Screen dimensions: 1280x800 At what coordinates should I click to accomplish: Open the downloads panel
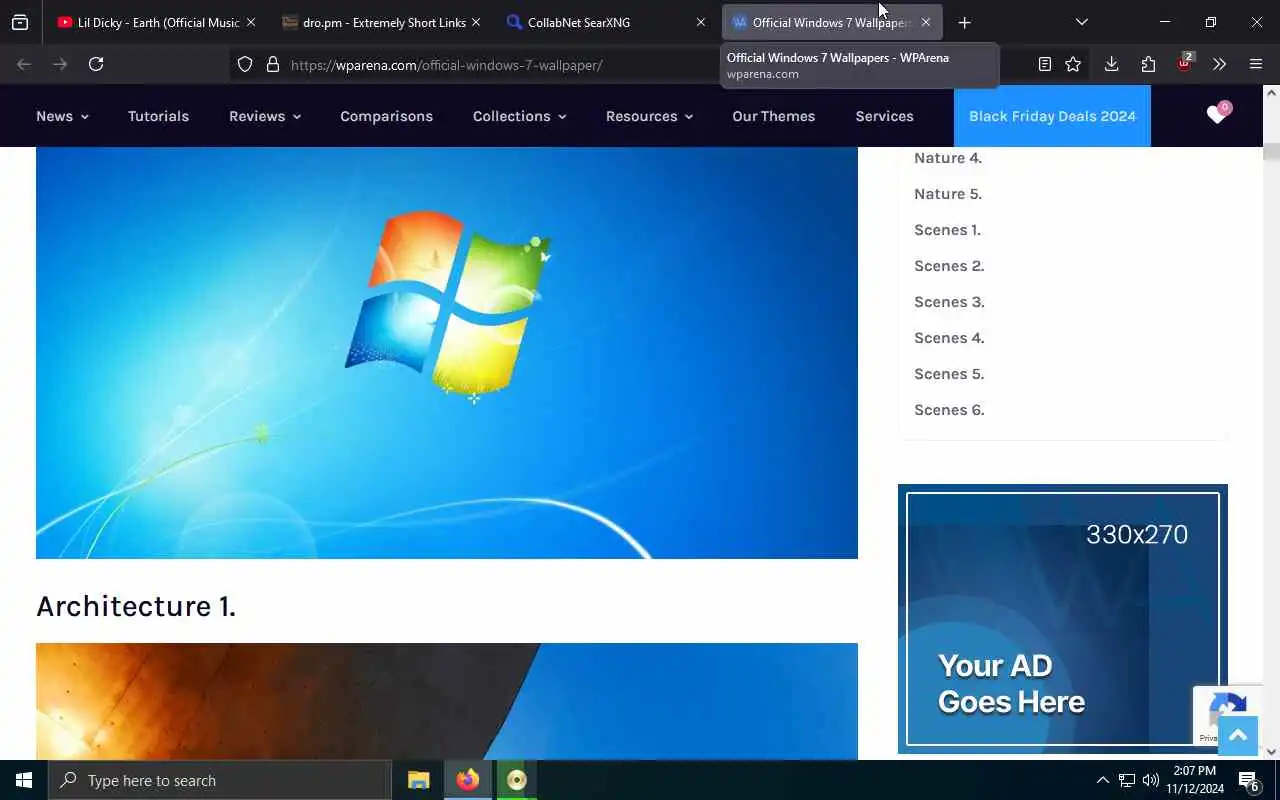point(1111,64)
